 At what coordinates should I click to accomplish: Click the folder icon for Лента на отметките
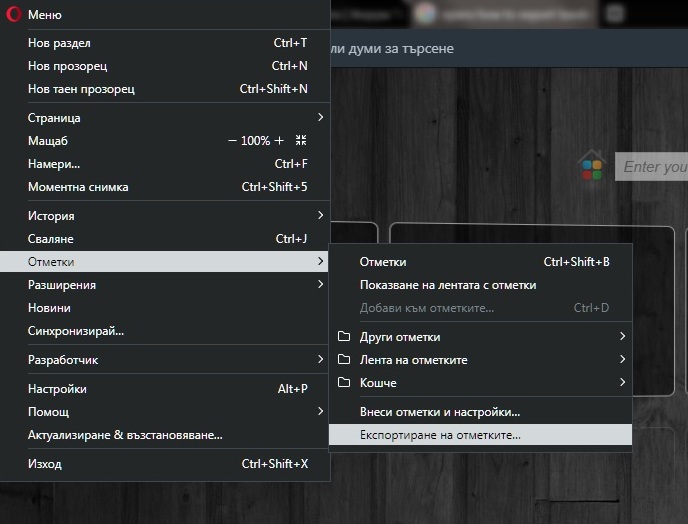click(344, 360)
